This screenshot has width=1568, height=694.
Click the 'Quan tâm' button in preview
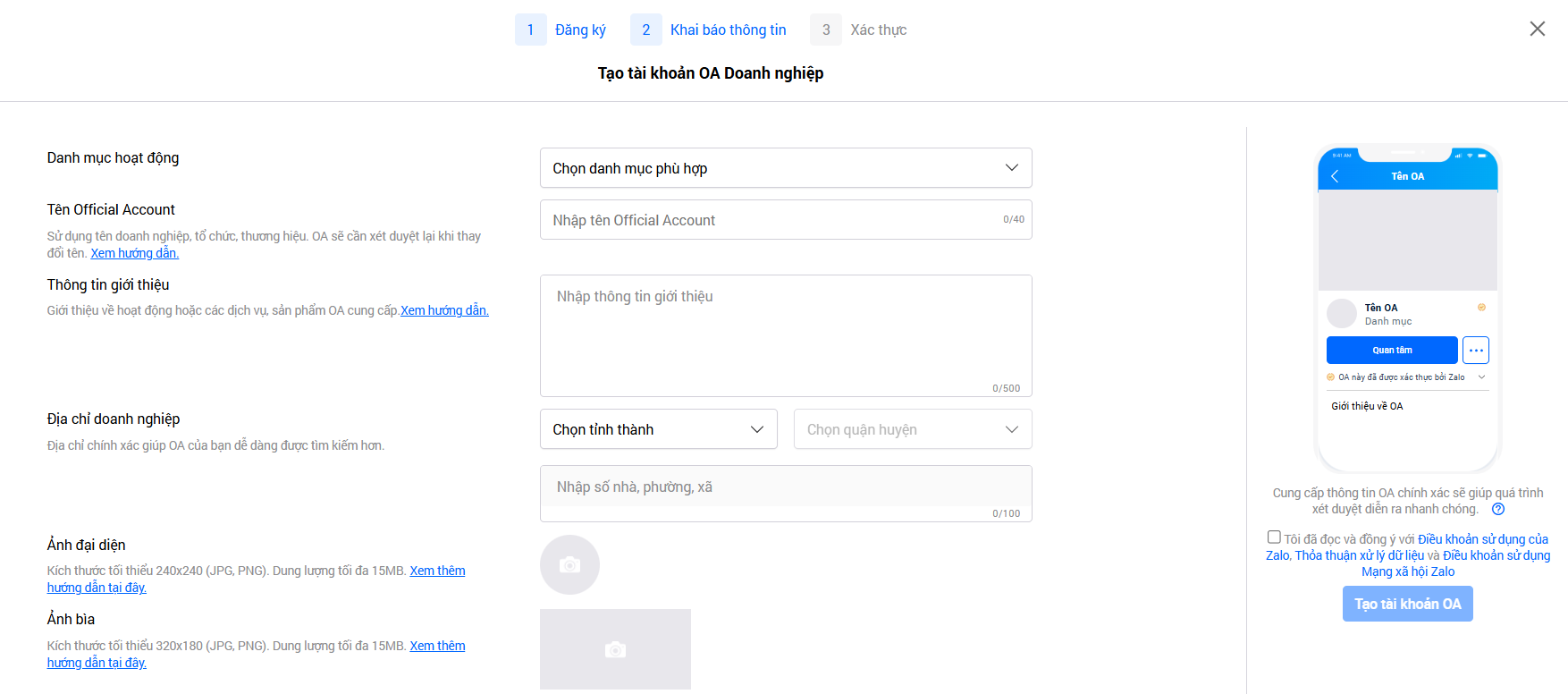coord(1391,351)
